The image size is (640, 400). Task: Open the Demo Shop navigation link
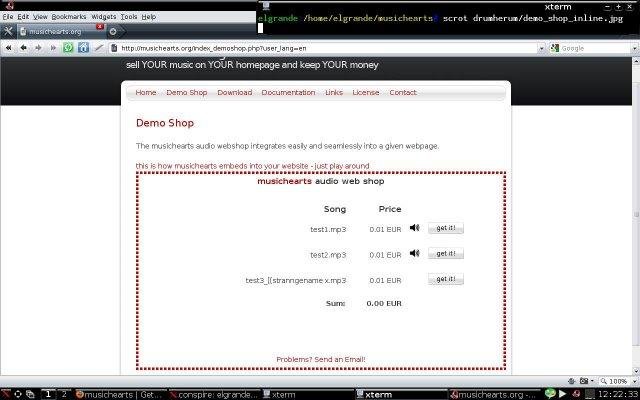click(x=187, y=93)
